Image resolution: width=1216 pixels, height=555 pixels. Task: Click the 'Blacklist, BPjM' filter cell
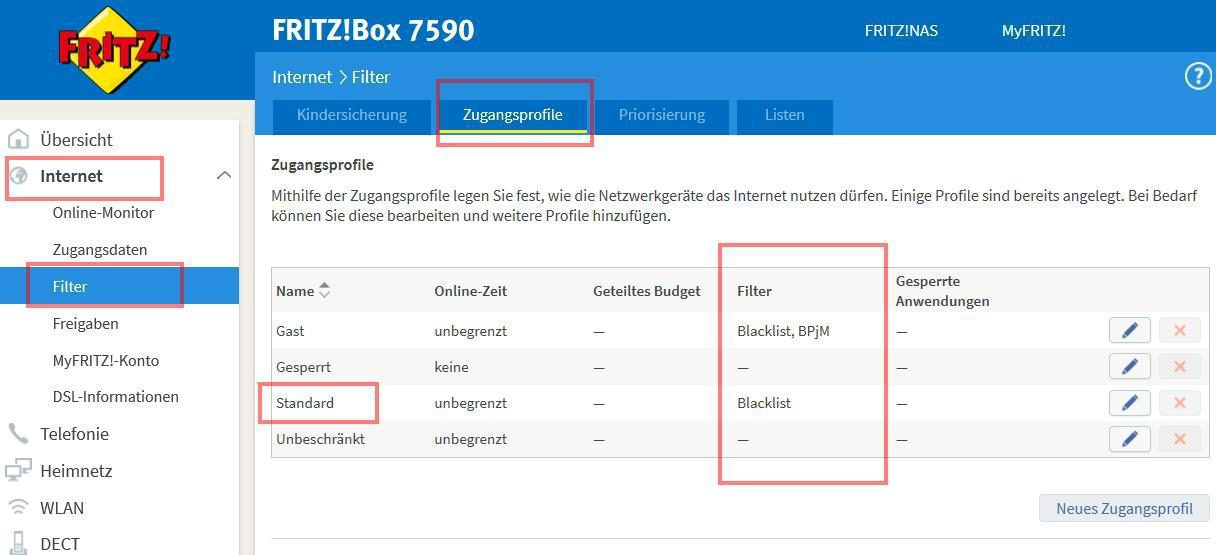[x=783, y=330]
